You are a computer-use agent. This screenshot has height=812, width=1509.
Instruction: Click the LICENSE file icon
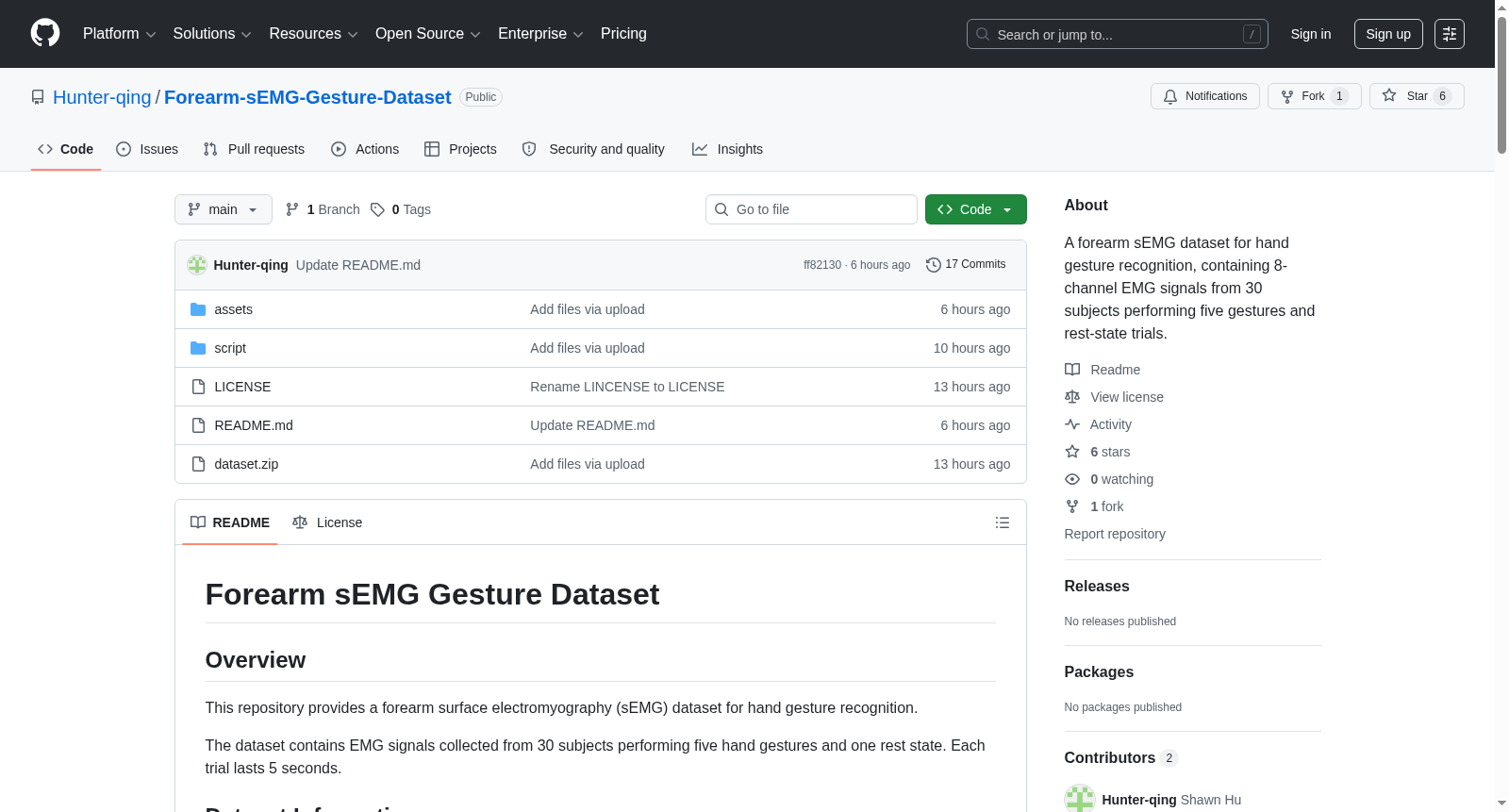[x=198, y=387]
